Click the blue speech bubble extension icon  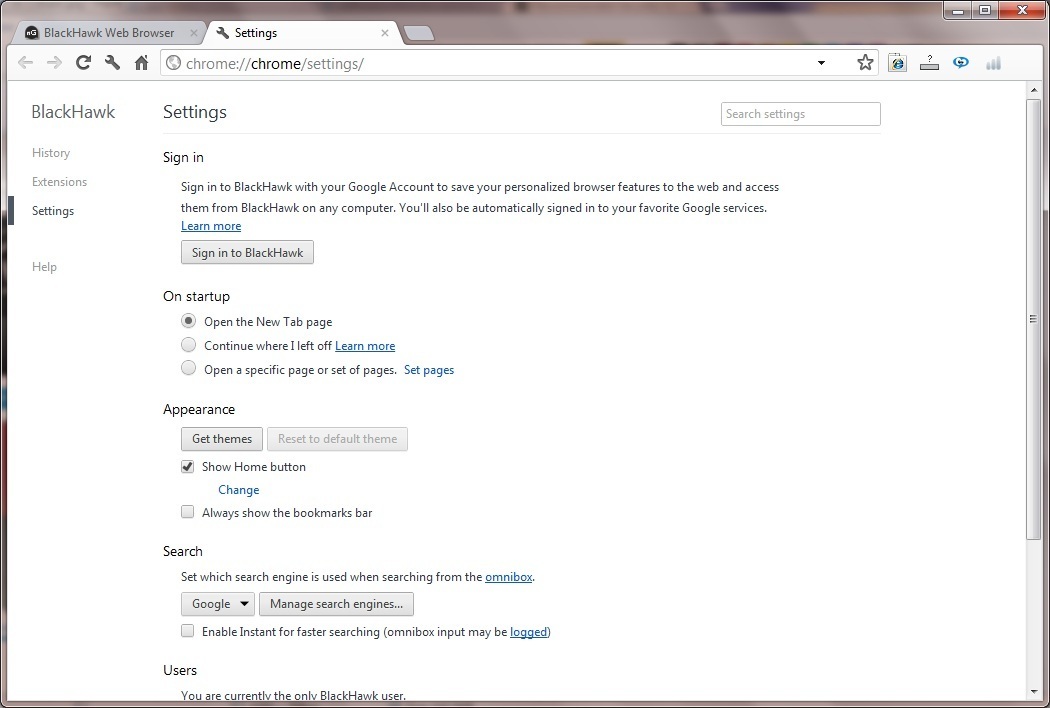961,63
